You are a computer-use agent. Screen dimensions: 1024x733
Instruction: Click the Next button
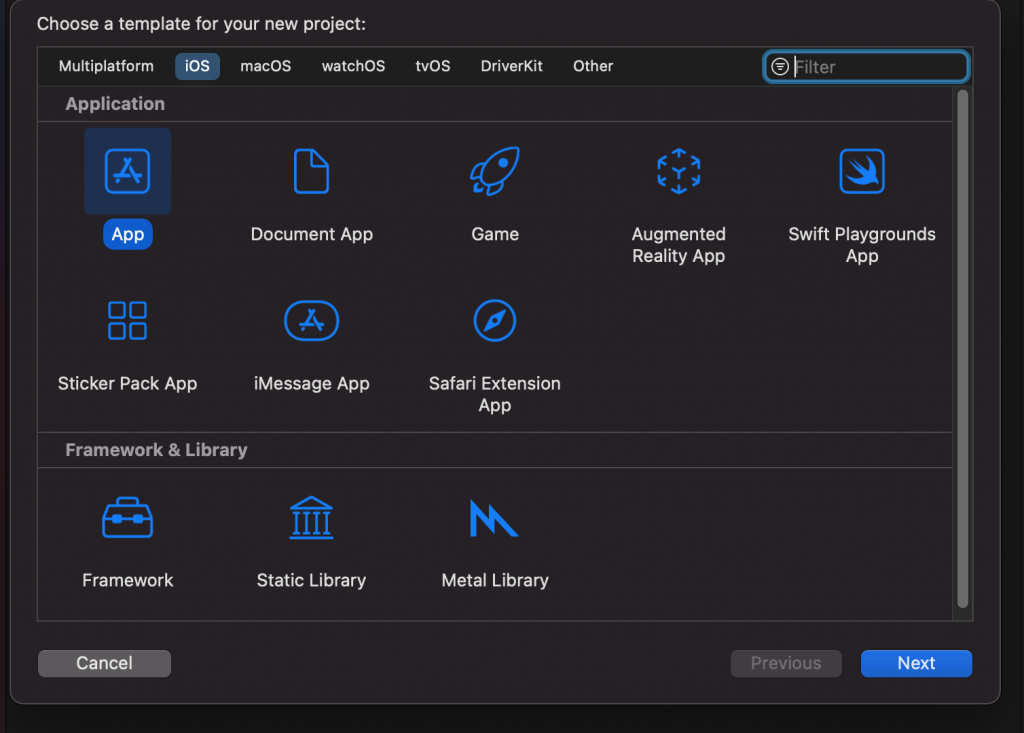tap(916, 663)
